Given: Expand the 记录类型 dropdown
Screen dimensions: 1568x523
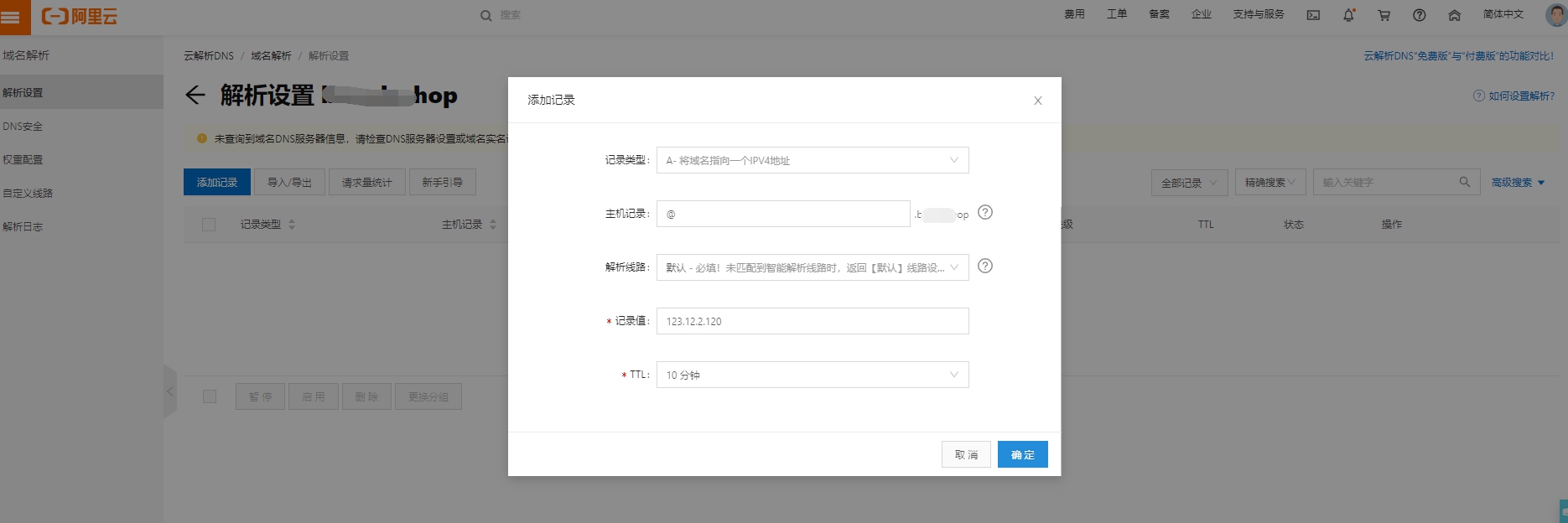Looking at the screenshot, I should click(813, 160).
